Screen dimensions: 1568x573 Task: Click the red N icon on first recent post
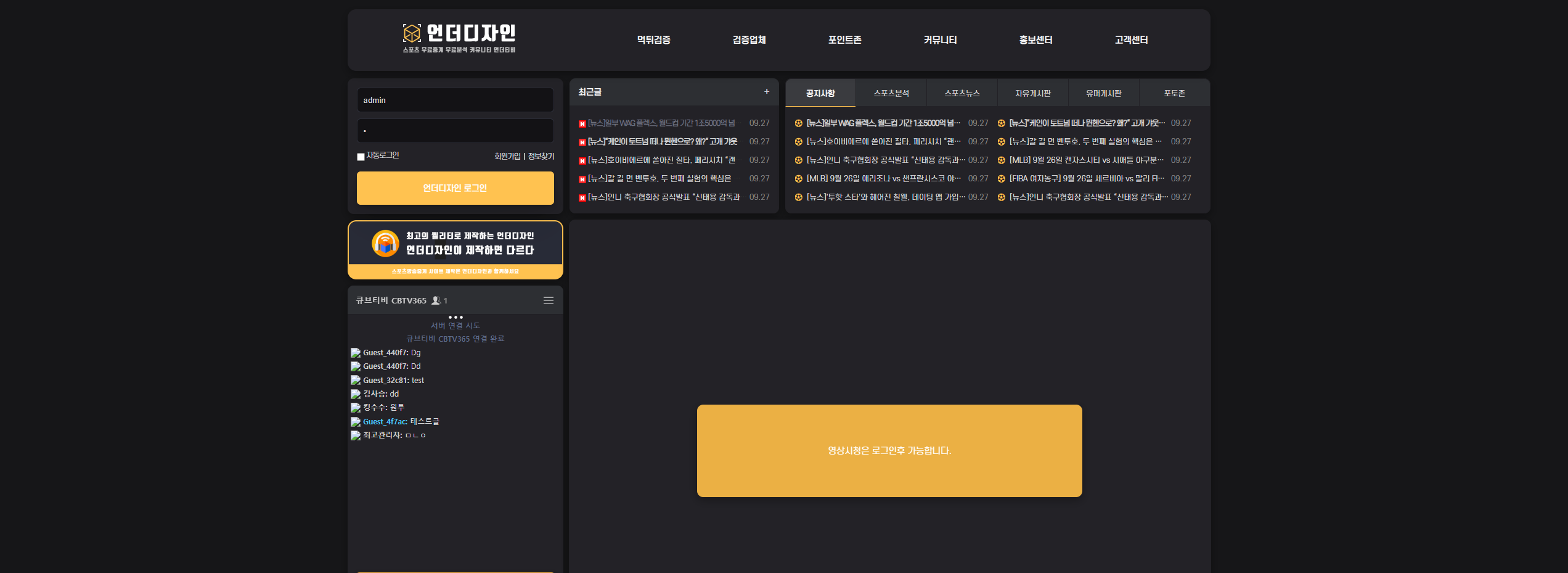(582, 124)
